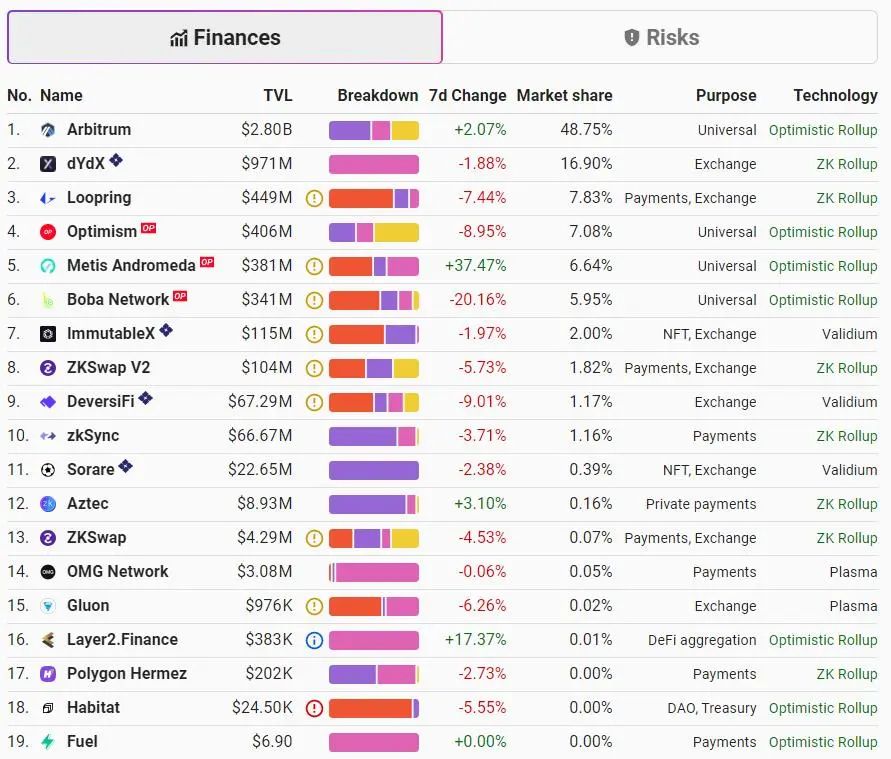Click the Gluon logo

coord(48,606)
